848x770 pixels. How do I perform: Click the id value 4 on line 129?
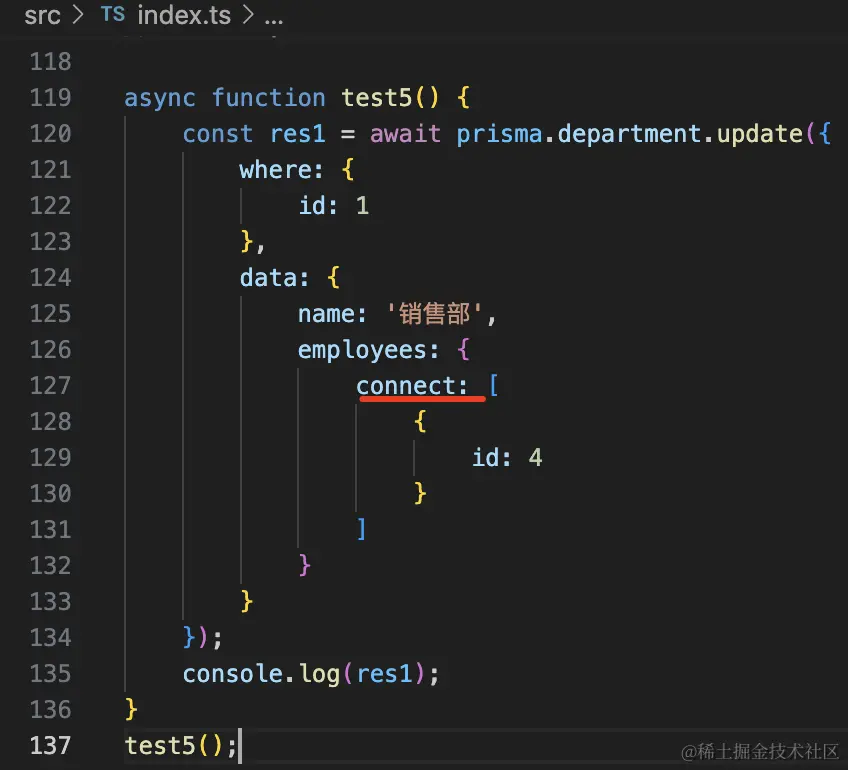click(x=535, y=458)
